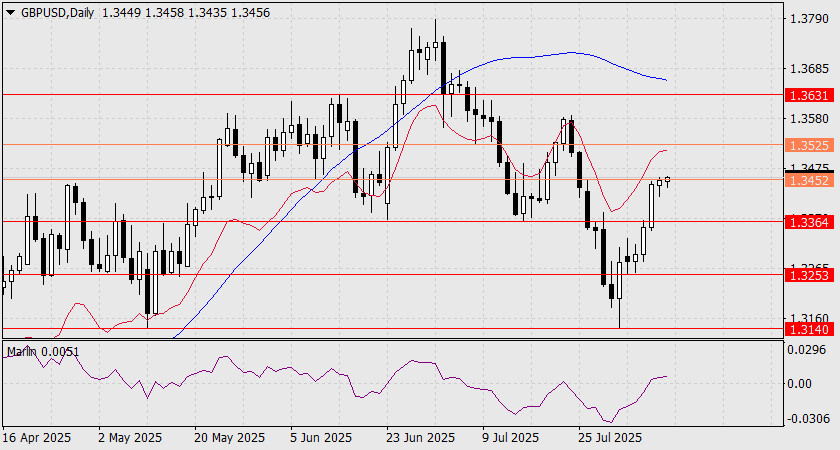Click the end of the purple Marlin oscillator line

(x=666, y=376)
